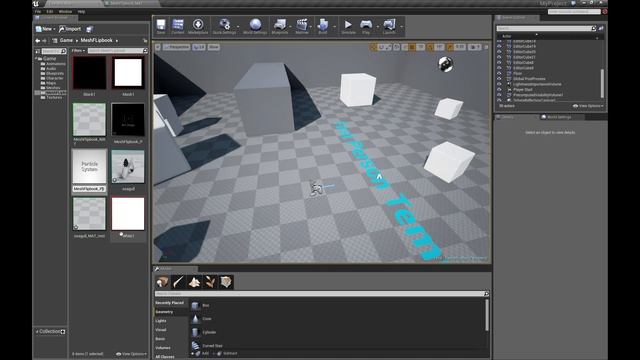Toggle the Lit view mode button

(x=199, y=47)
